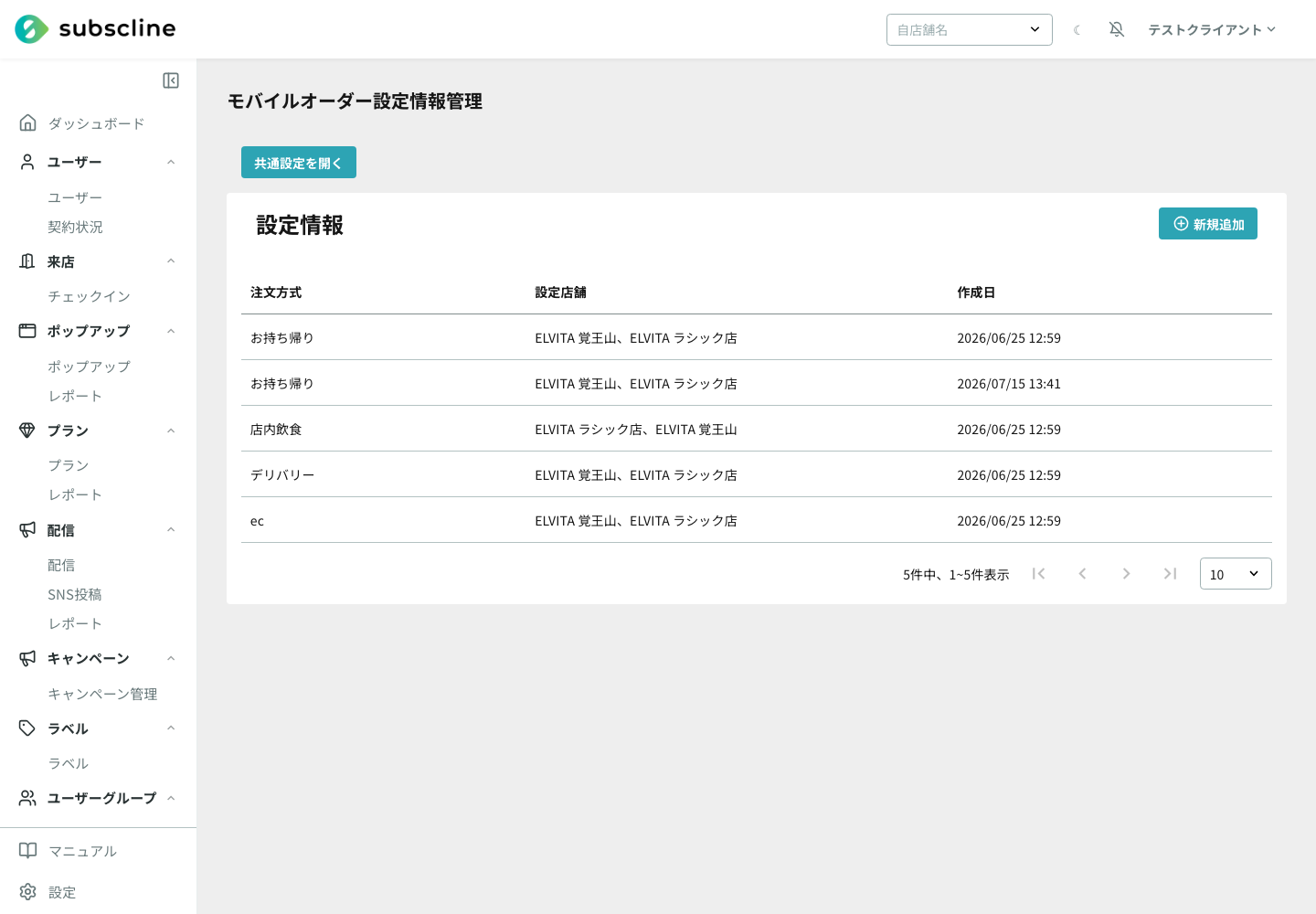The height and width of the screenshot is (914, 1316).
Task: Click the ポップアップ window icon
Action: click(27, 331)
